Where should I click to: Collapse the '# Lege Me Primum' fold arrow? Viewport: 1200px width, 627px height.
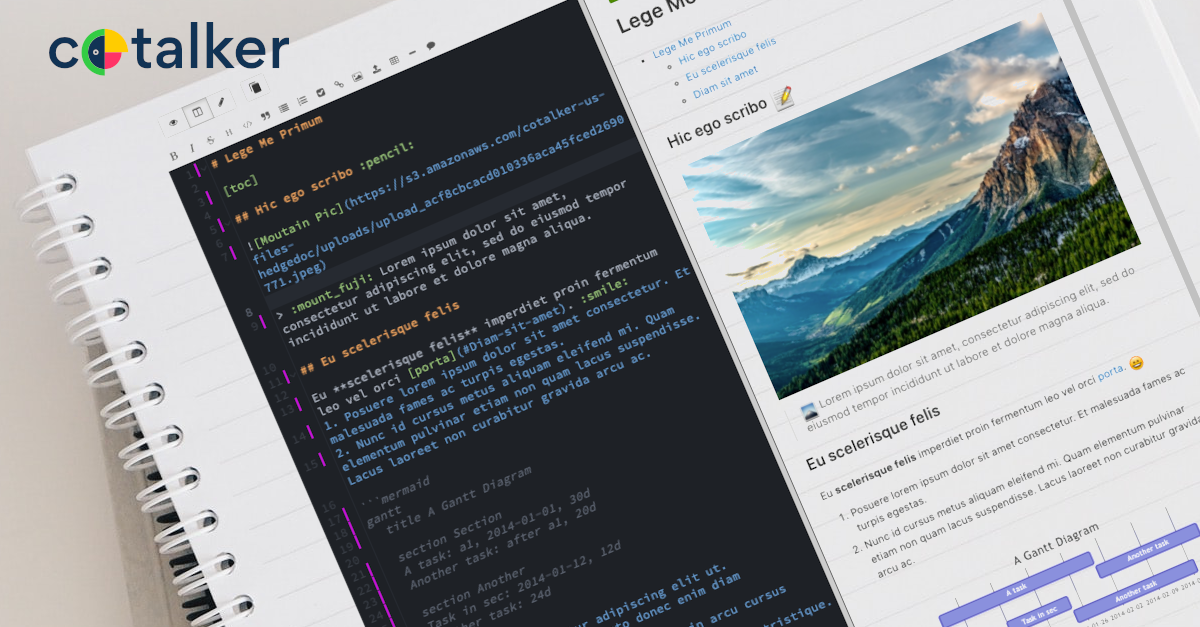(x=203, y=167)
